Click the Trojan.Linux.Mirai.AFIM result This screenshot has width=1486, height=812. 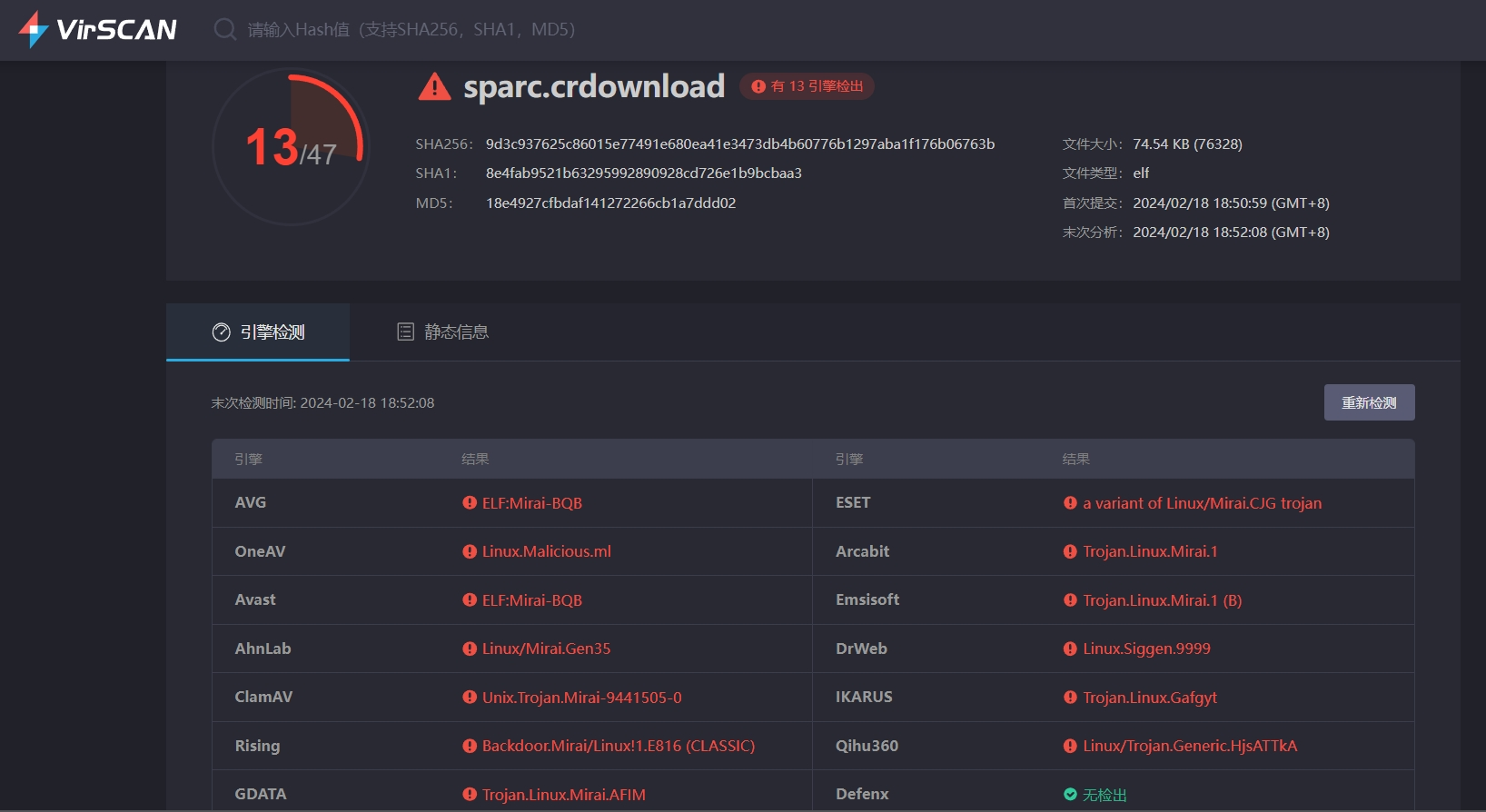(x=564, y=794)
